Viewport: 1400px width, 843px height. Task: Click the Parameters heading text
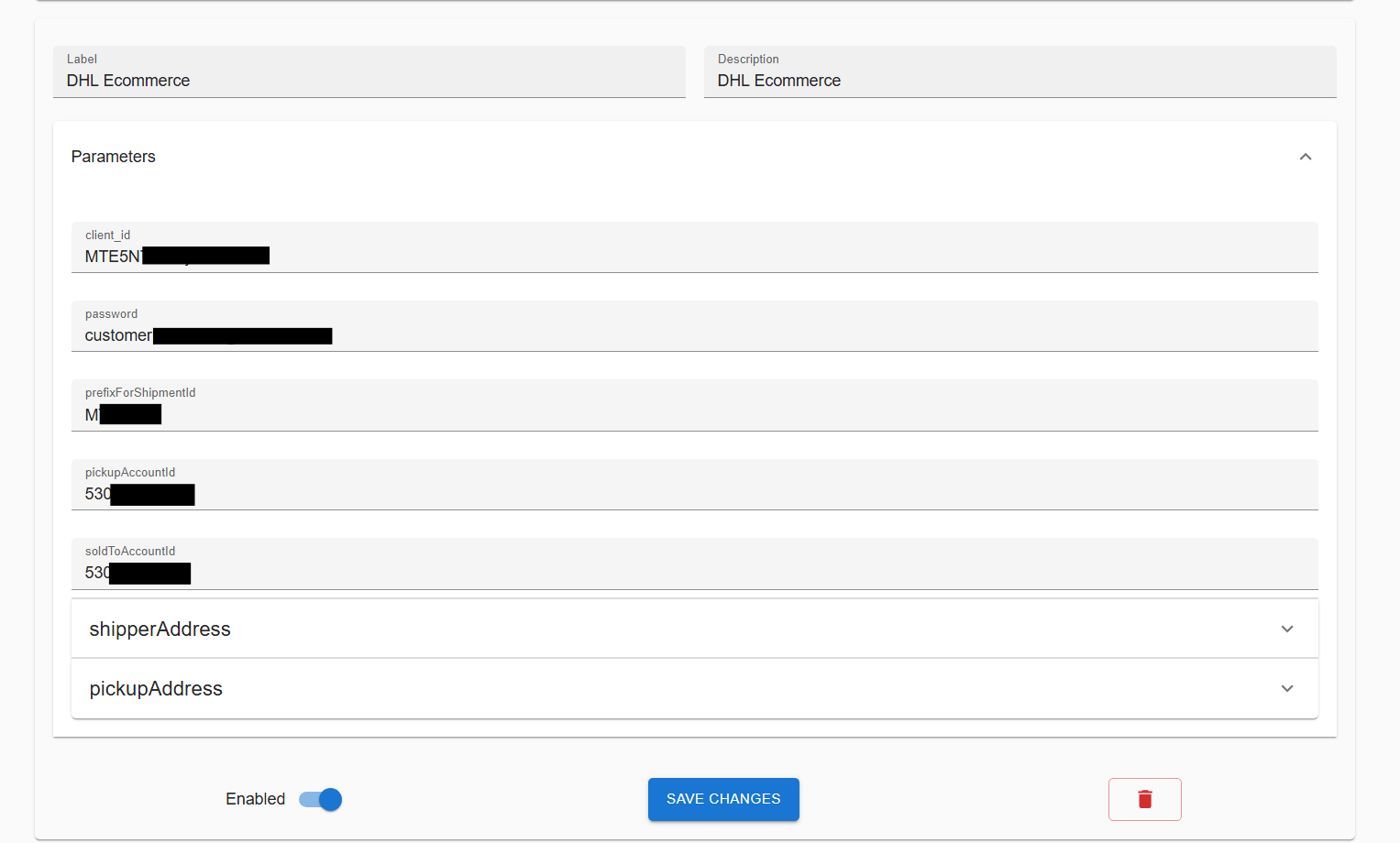click(x=113, y=157)
